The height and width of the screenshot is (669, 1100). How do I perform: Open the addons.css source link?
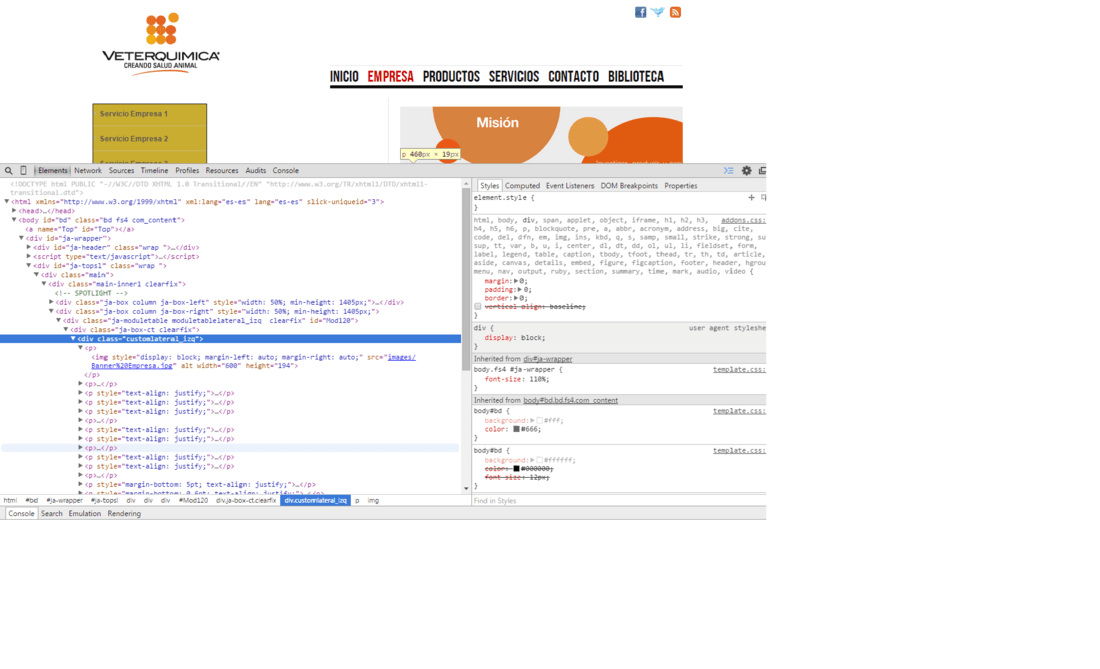743,220
